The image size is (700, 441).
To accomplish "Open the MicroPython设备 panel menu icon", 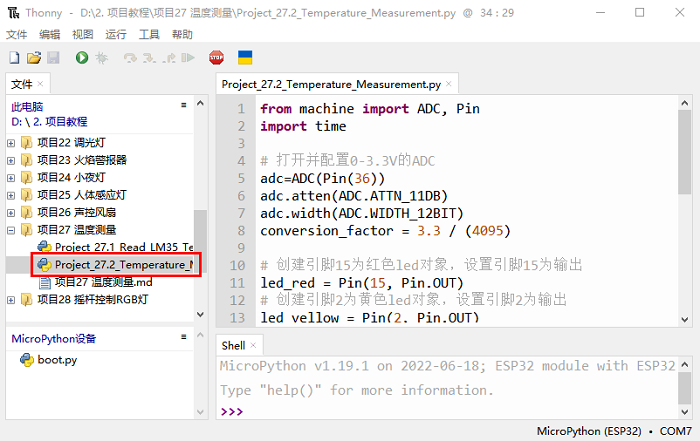I will 183,339.
